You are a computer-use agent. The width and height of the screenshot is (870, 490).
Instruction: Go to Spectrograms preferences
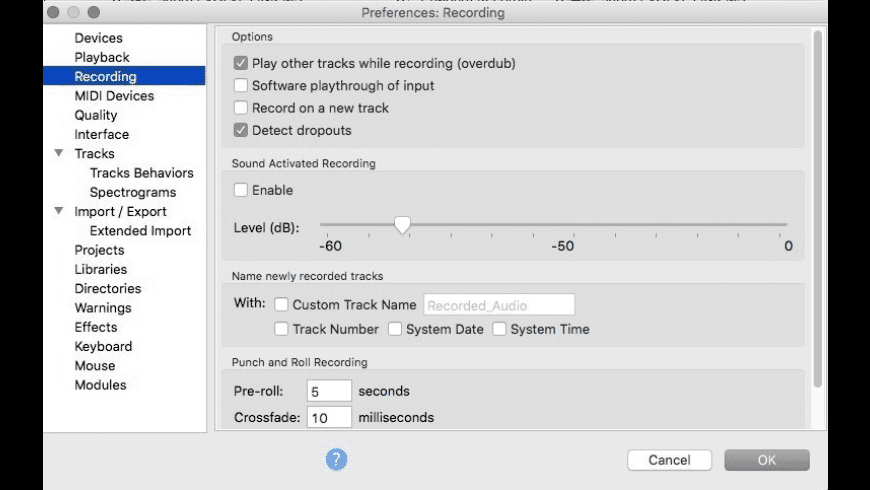tap(132, 192)
